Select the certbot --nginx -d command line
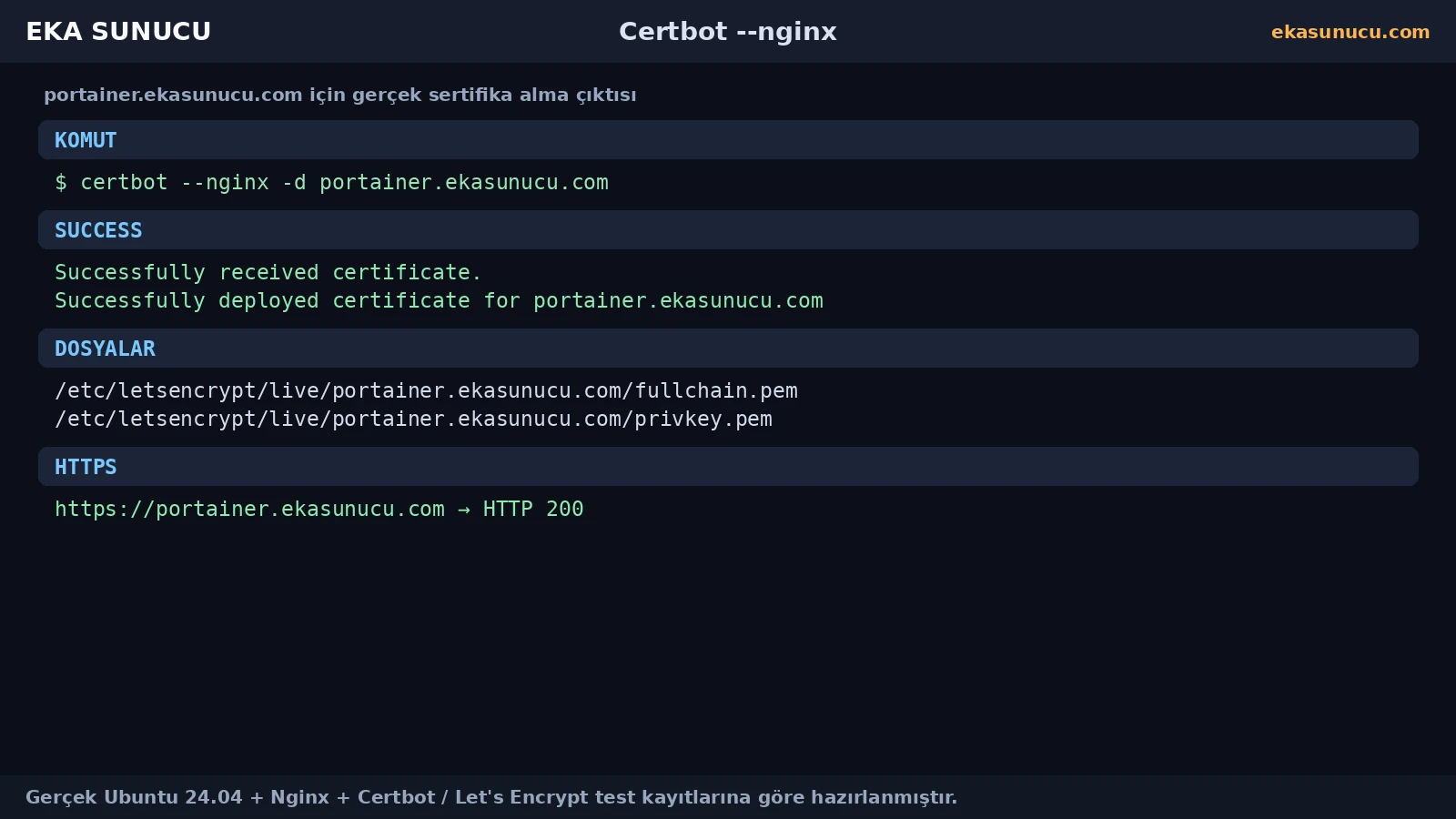1456x819 pixels. pos(331,183)
